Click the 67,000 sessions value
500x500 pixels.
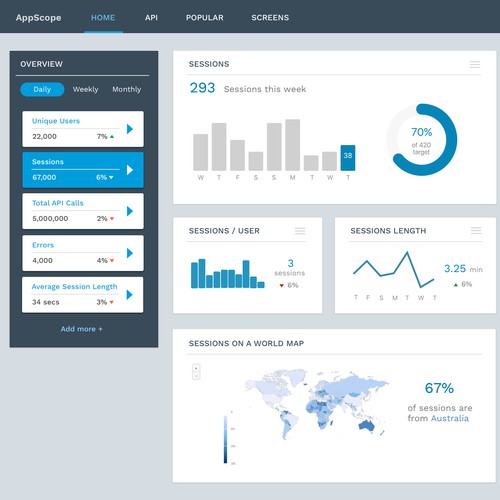[44, 177]
